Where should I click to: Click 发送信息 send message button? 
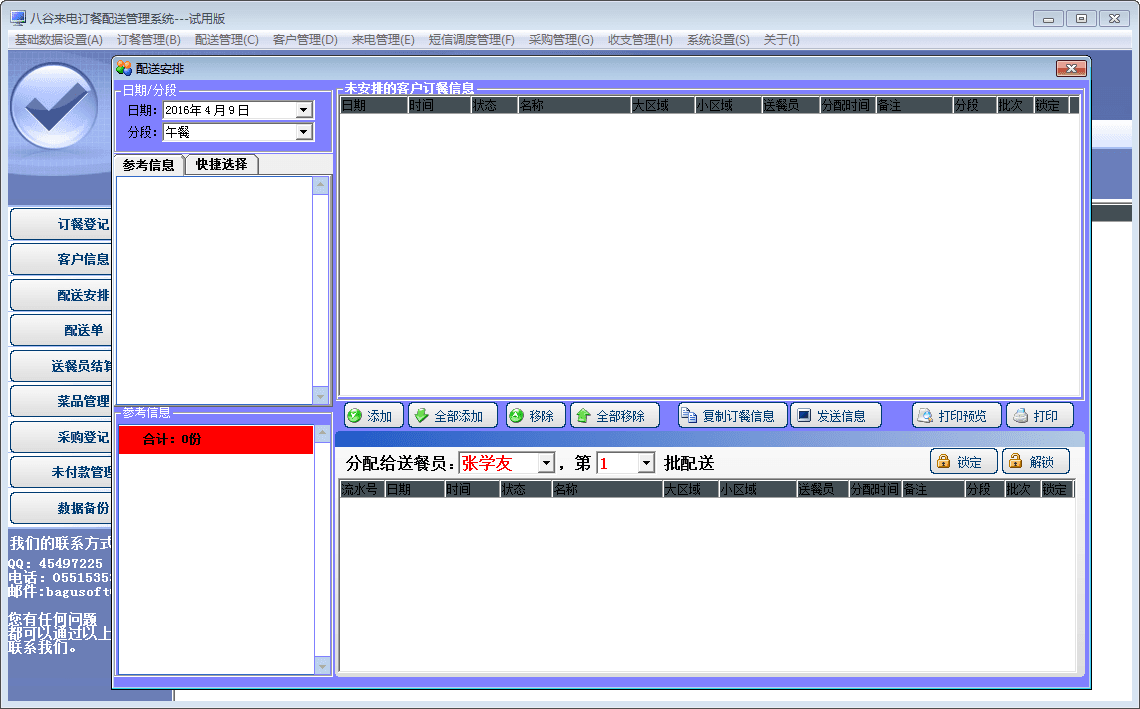(835, 416)
